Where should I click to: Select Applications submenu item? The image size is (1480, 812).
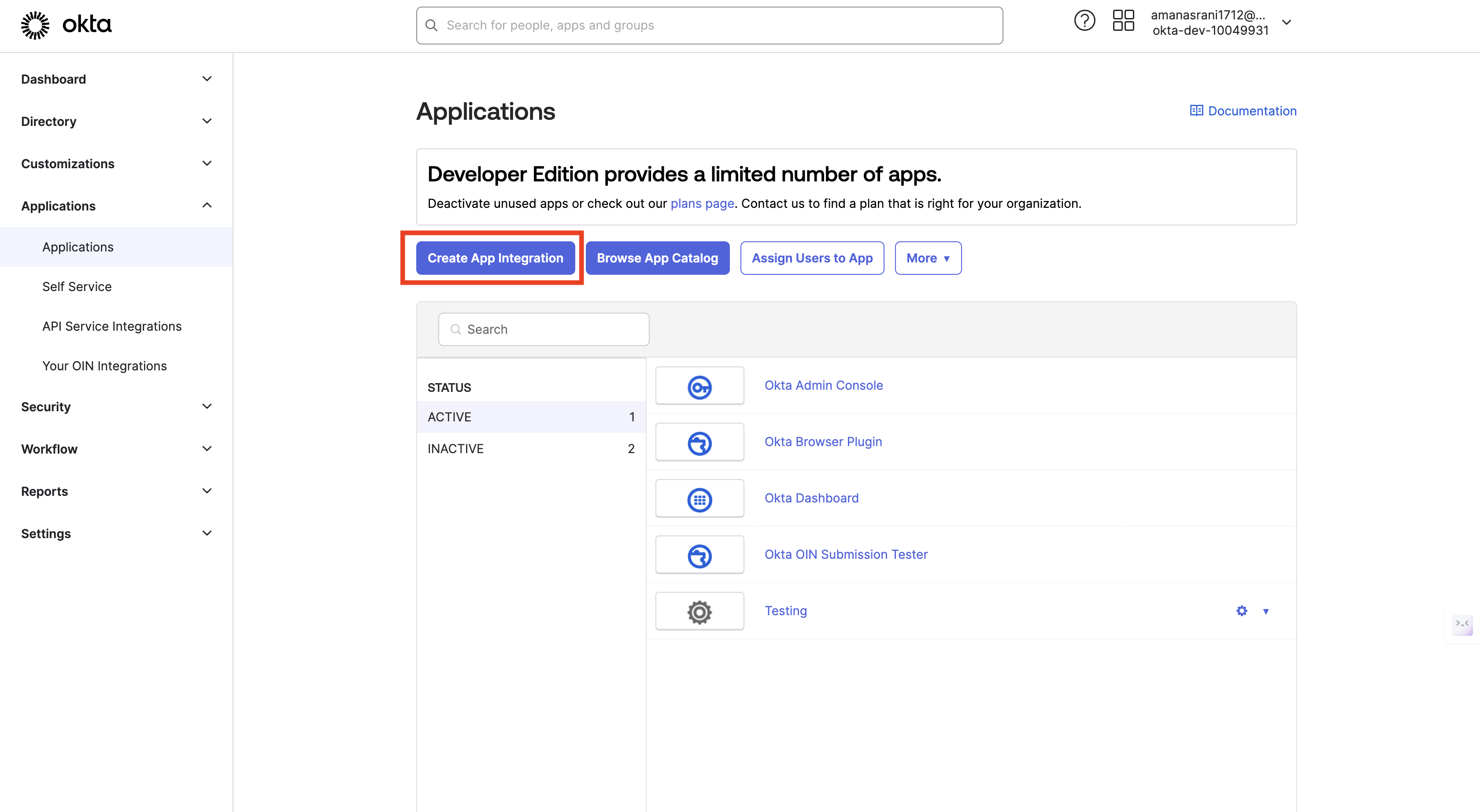[117, 247]
